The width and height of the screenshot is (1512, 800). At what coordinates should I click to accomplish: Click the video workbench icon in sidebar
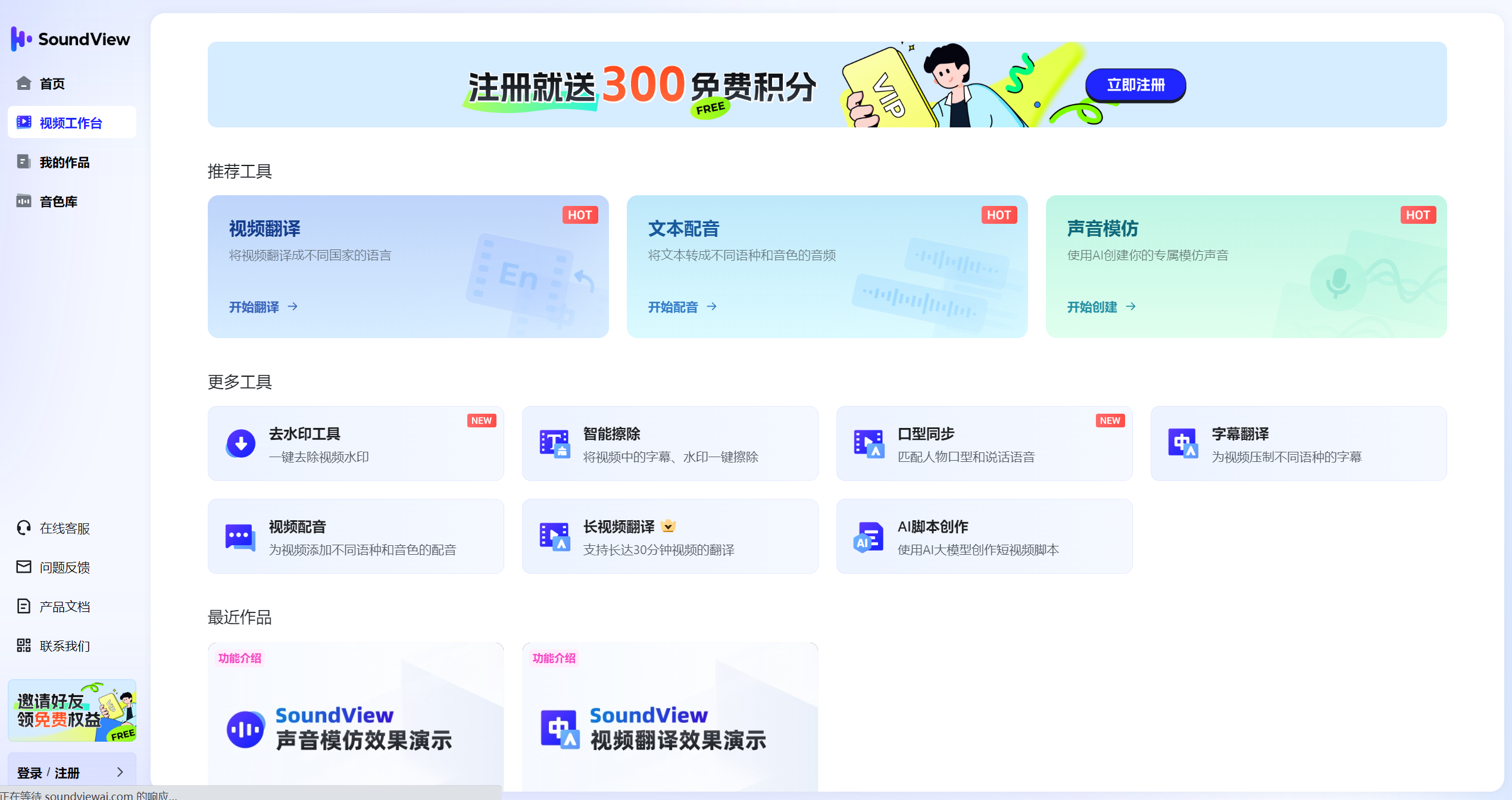24,123
